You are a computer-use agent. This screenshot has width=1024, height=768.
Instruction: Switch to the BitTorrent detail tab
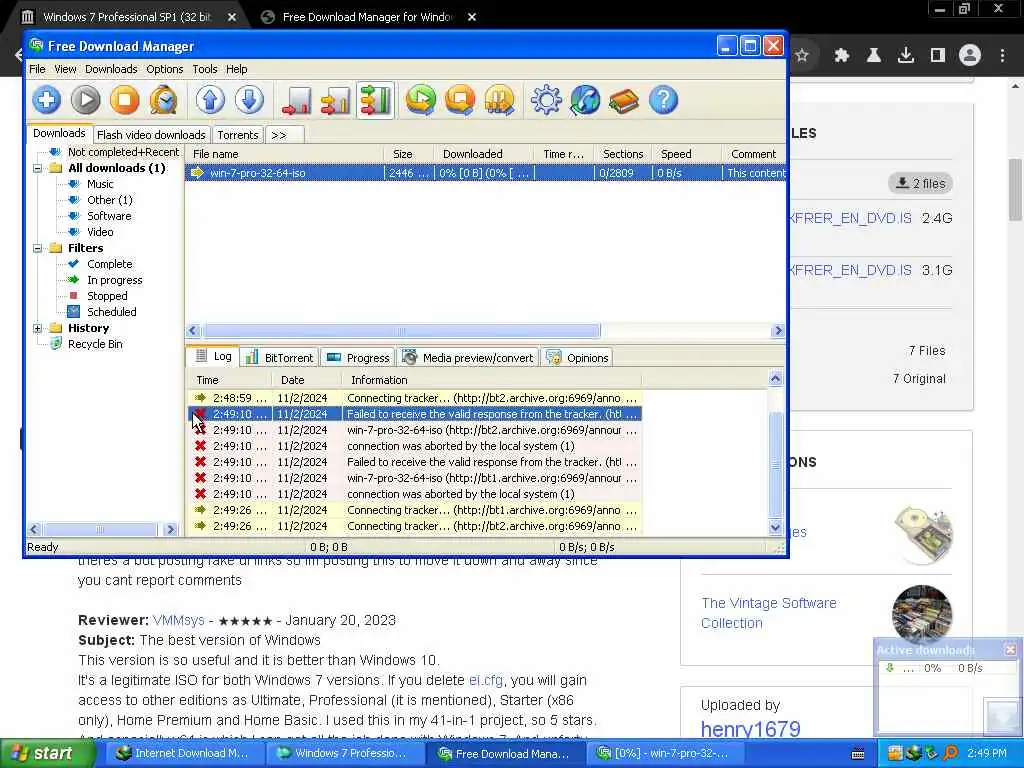(x=280, y=358)
